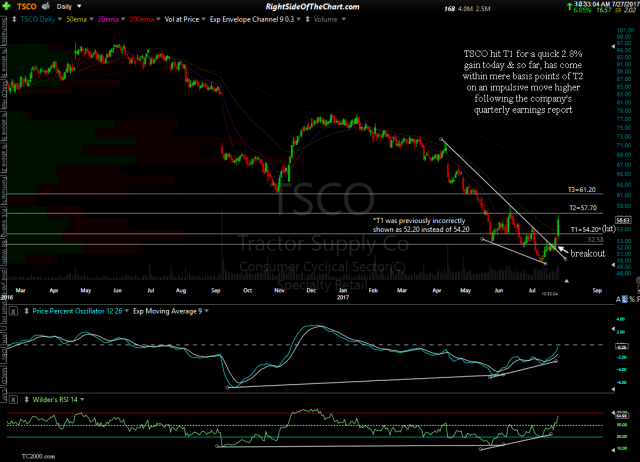Viewport: 640px width, 462px height.
Task: Click the green up-arrow price change indicator
Action: [569, 6]
